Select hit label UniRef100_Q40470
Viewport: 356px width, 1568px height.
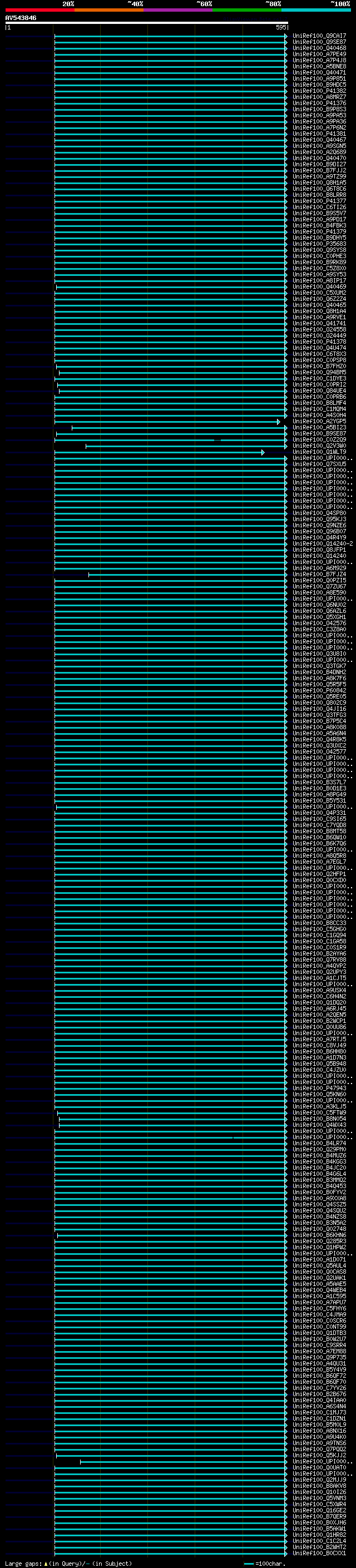[319, 159]
